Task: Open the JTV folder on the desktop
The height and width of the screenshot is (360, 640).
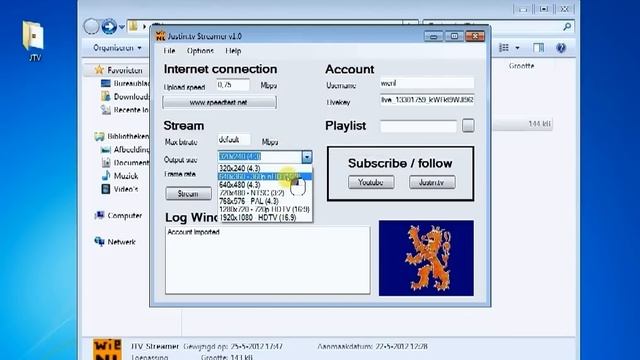Action: [33, 40]
